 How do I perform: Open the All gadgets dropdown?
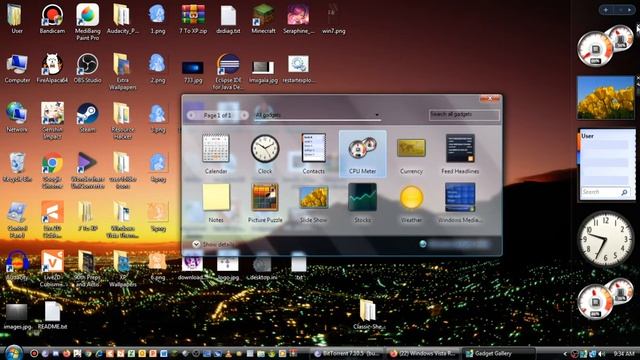coord(317,115)
